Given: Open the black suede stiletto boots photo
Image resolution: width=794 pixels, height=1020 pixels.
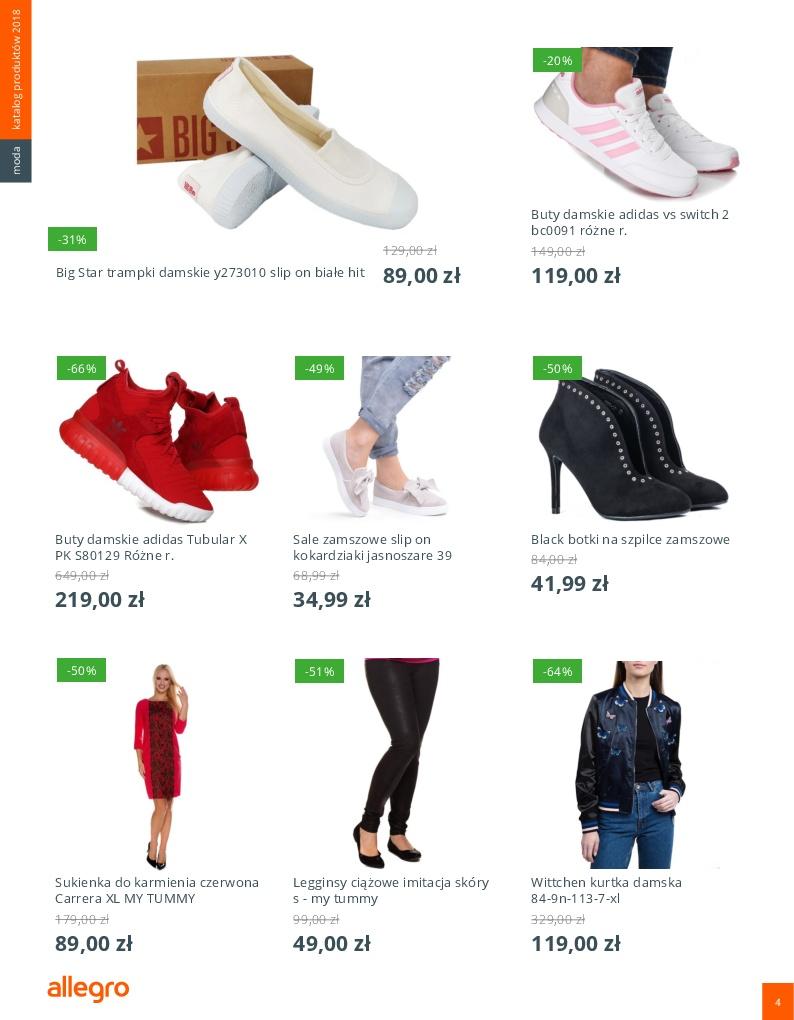Looking at the screenshot, I should (633, 444).
